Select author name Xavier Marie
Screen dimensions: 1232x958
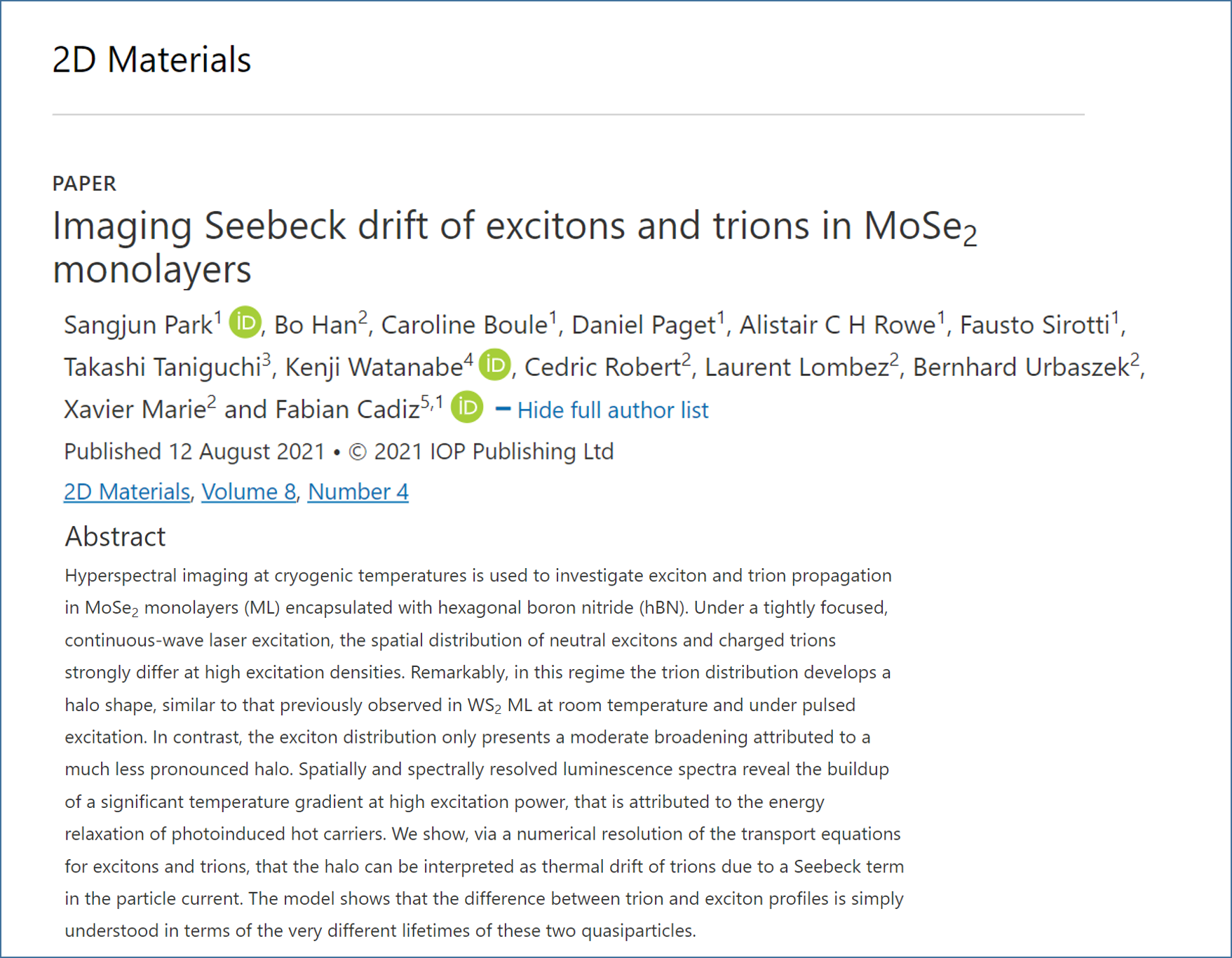[x=135, y=409]
